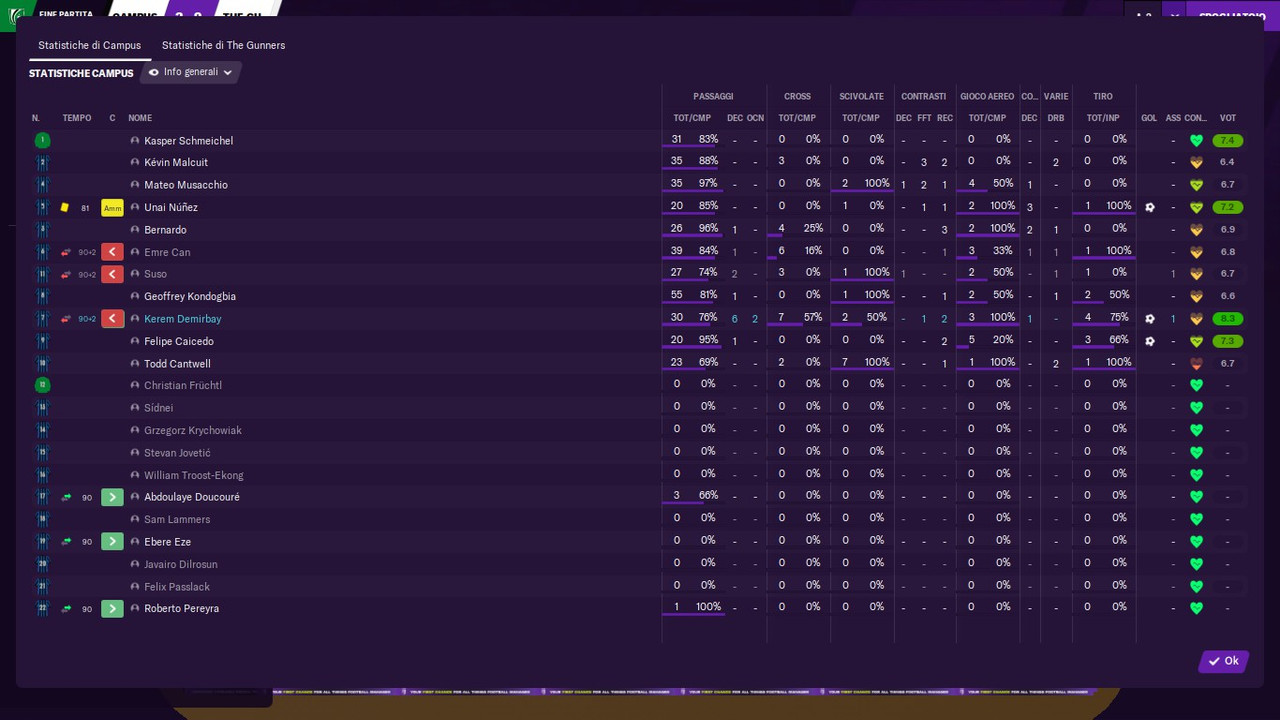Viewport: 1280px width, 720px height.
Task: Click Kerem Demirbay's 8.3 rating badge
Action: (1228, 319)
